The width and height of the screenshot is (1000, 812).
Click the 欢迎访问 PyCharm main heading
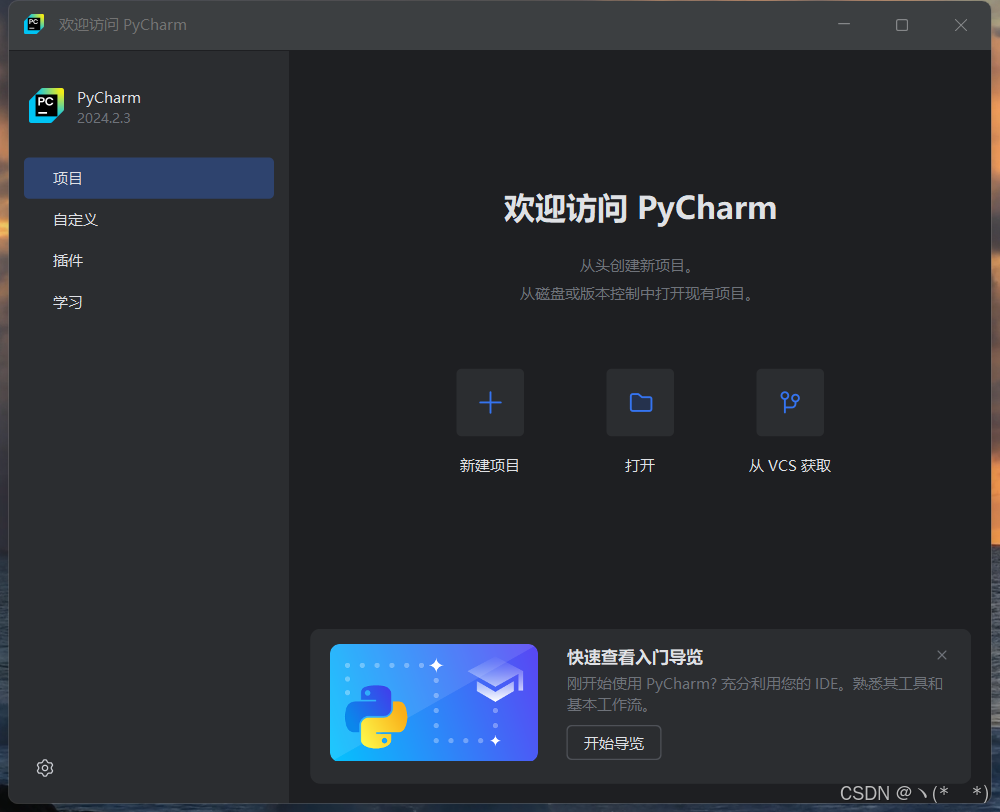[x=640, y=208]
